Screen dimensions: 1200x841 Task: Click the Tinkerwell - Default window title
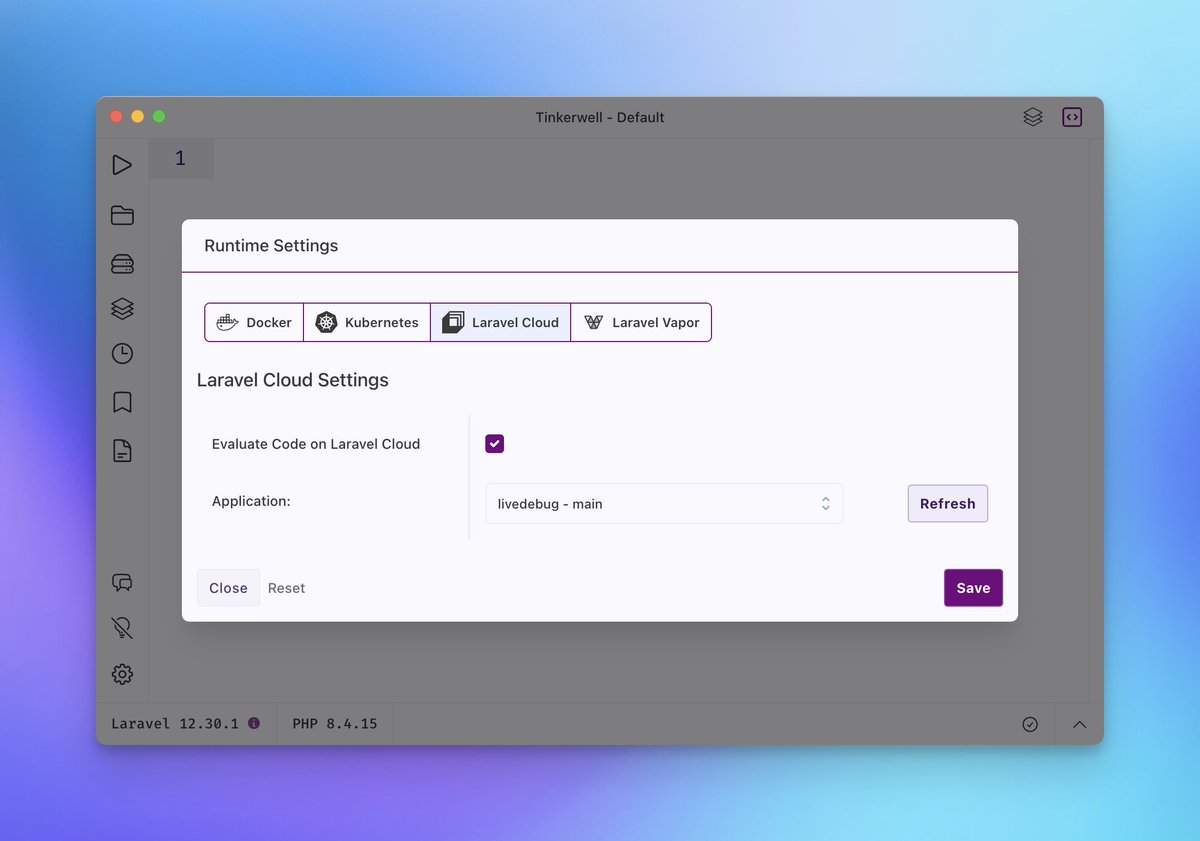coord(600,117)
